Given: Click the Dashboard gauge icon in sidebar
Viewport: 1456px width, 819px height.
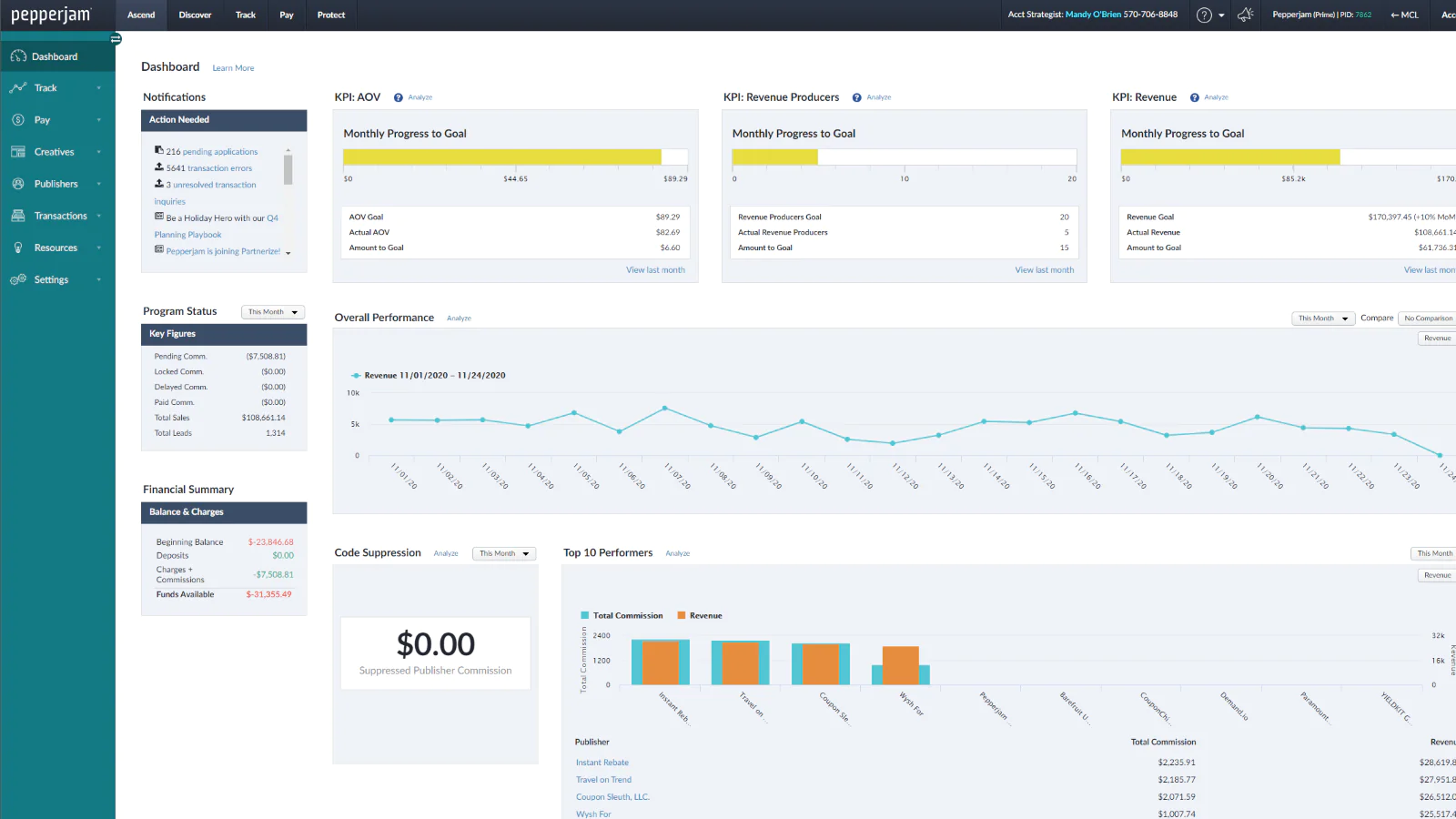Looking at the screenshot, I should [18, 56].
